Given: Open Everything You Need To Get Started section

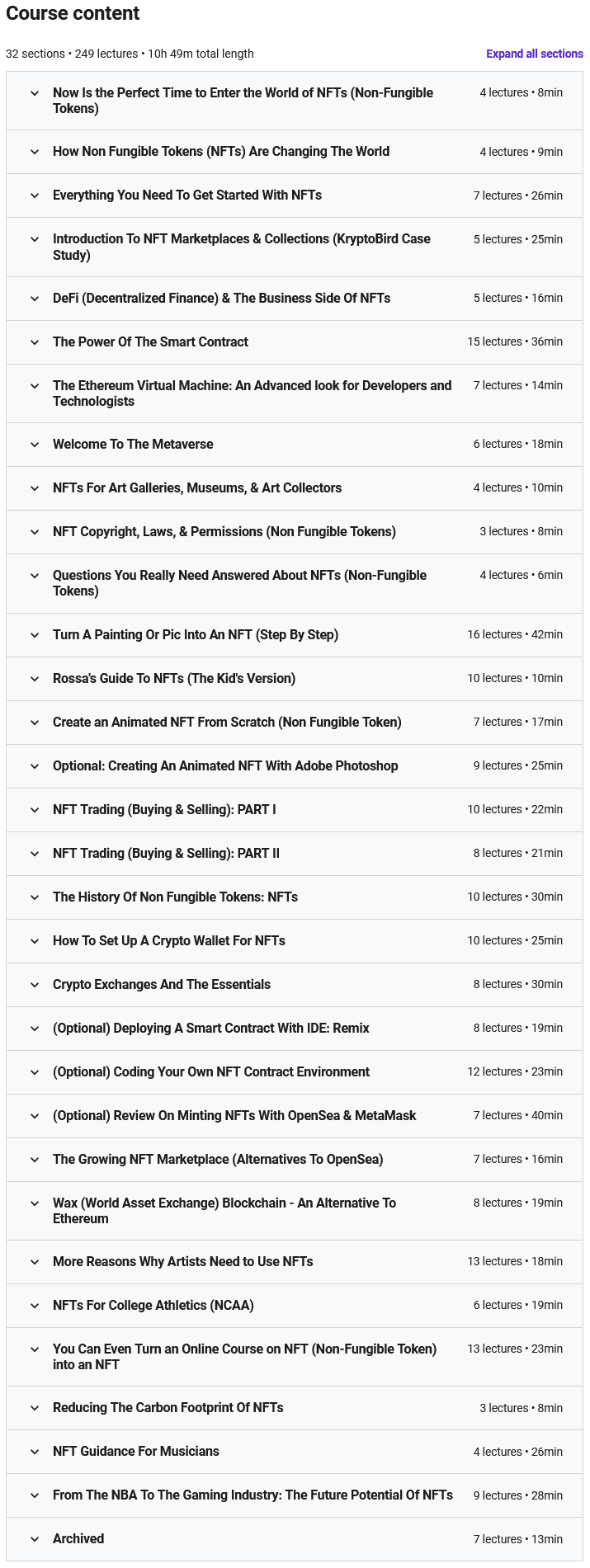Looking at the screenshot, I should coord(186,195).
